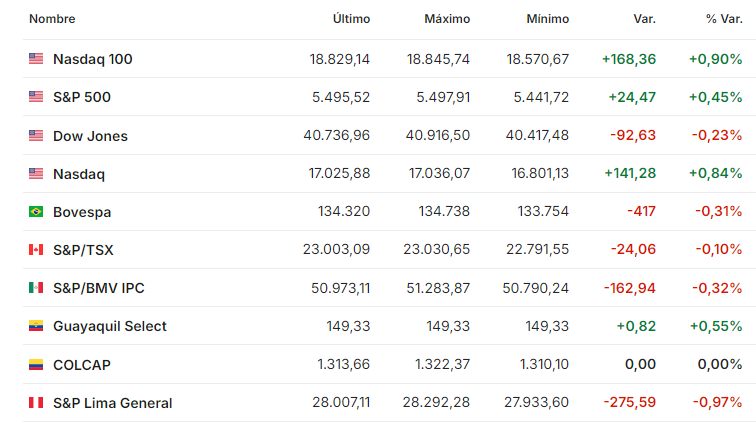Open the S&P Lima General link

tap(112, 403)
